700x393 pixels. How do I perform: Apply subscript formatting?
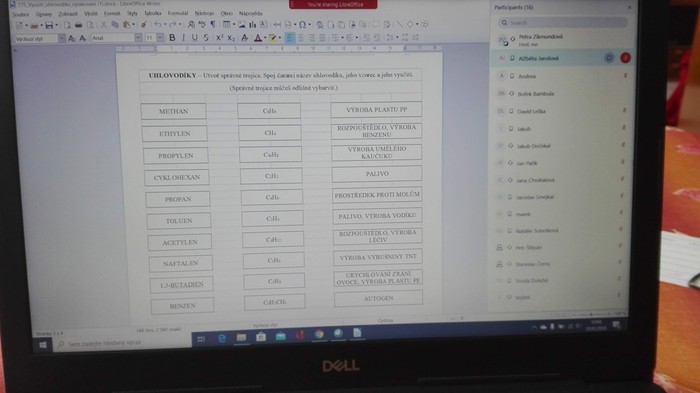[x=231, y=38]
